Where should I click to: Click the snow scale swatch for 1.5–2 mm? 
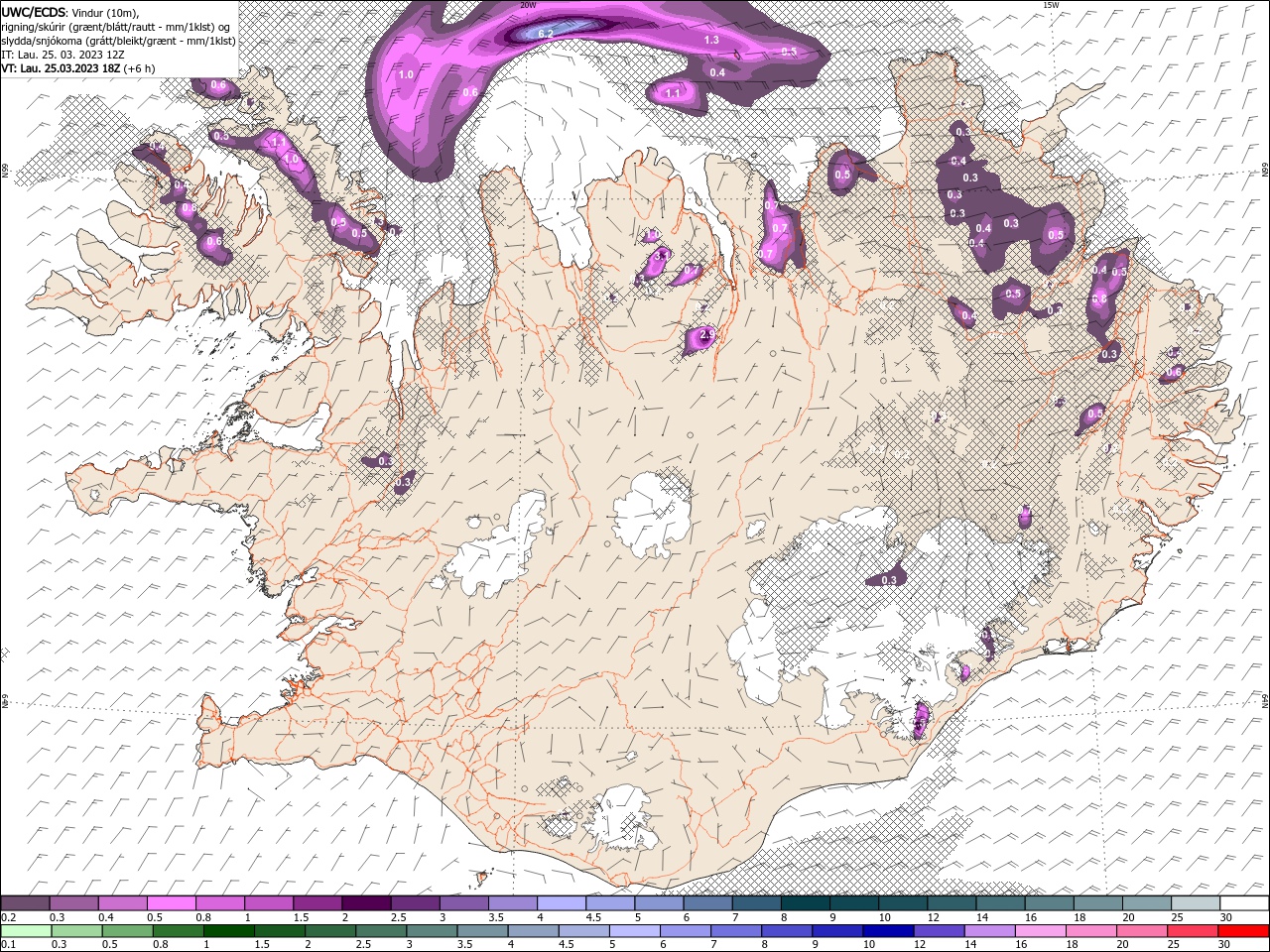(x=317, y=903)
